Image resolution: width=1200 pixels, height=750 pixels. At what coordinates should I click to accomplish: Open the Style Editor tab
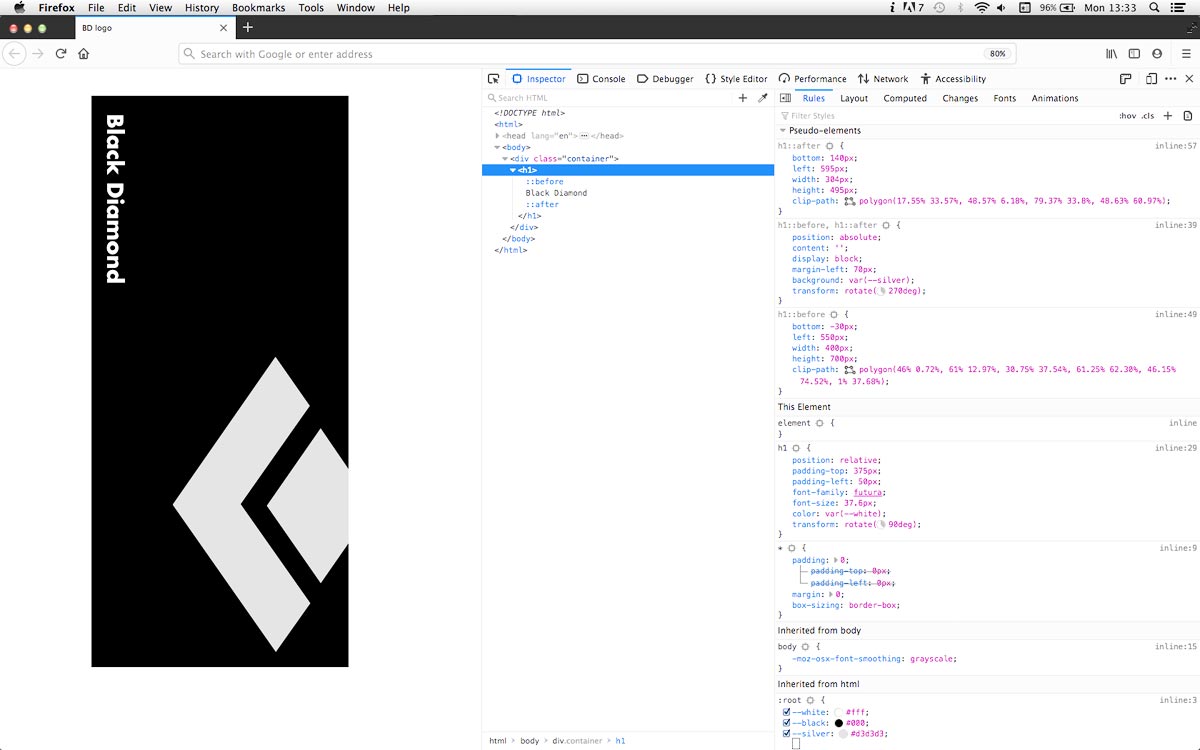pos(736,79)
